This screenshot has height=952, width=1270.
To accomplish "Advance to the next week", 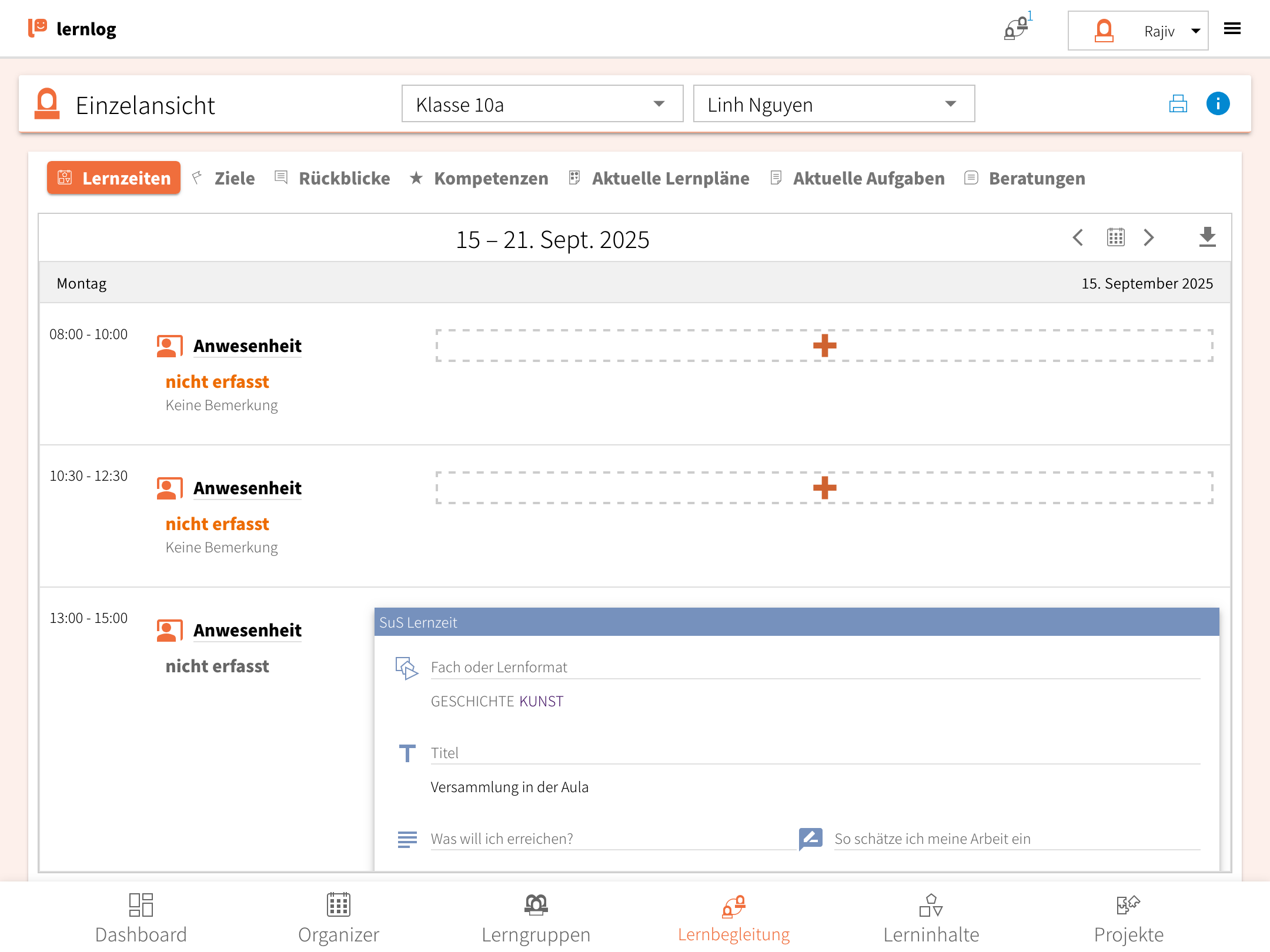I will tap(1149, 237).
